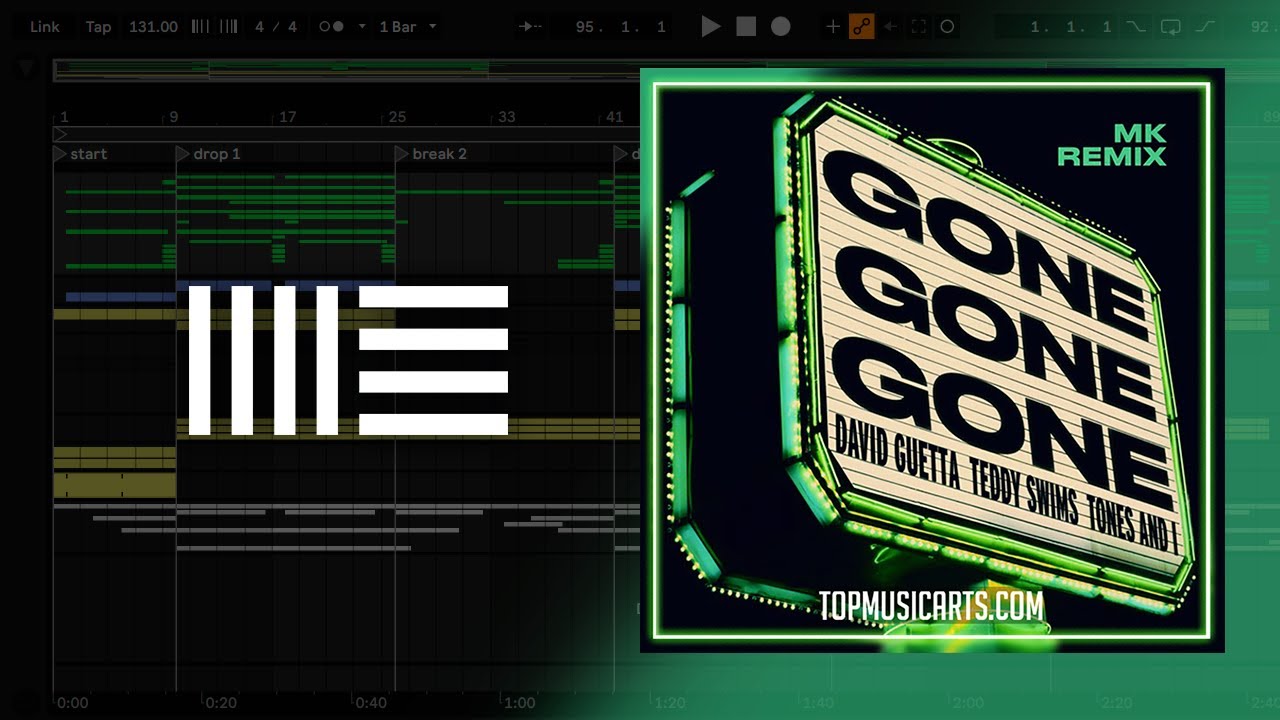
Task: Click the tempo nudge up icon
Action: pyautogui.click(x=228, y=27)
